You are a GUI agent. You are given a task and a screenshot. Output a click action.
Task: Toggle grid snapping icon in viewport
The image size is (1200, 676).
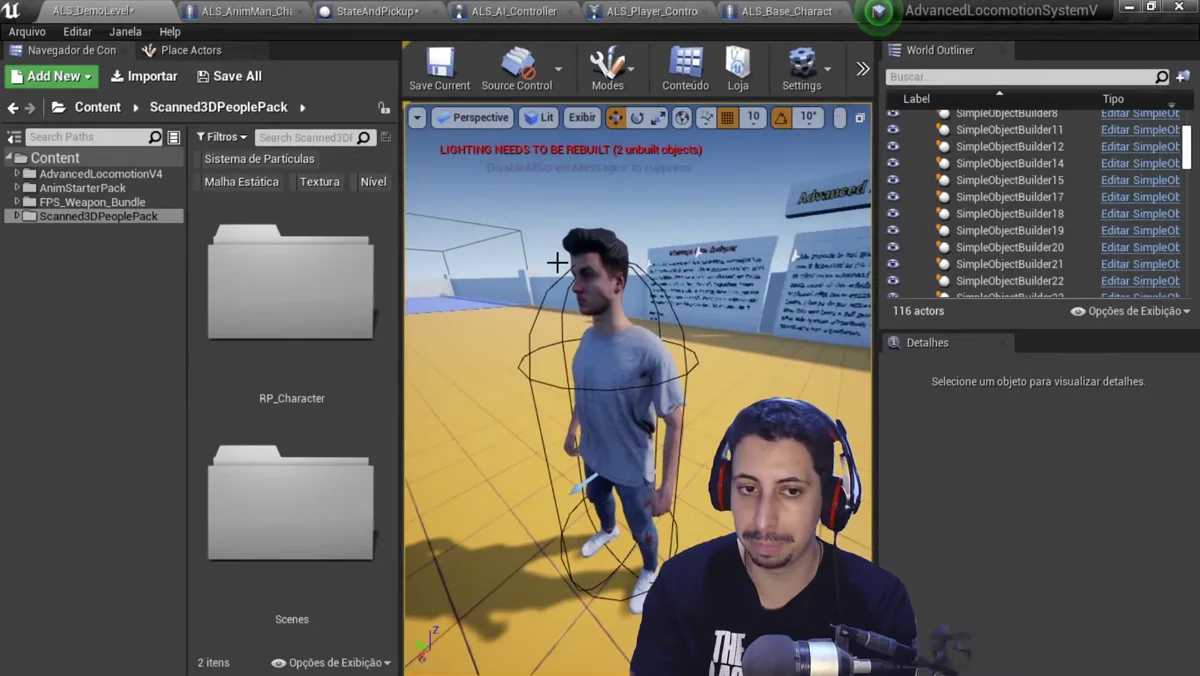click(x=728, y=118)
